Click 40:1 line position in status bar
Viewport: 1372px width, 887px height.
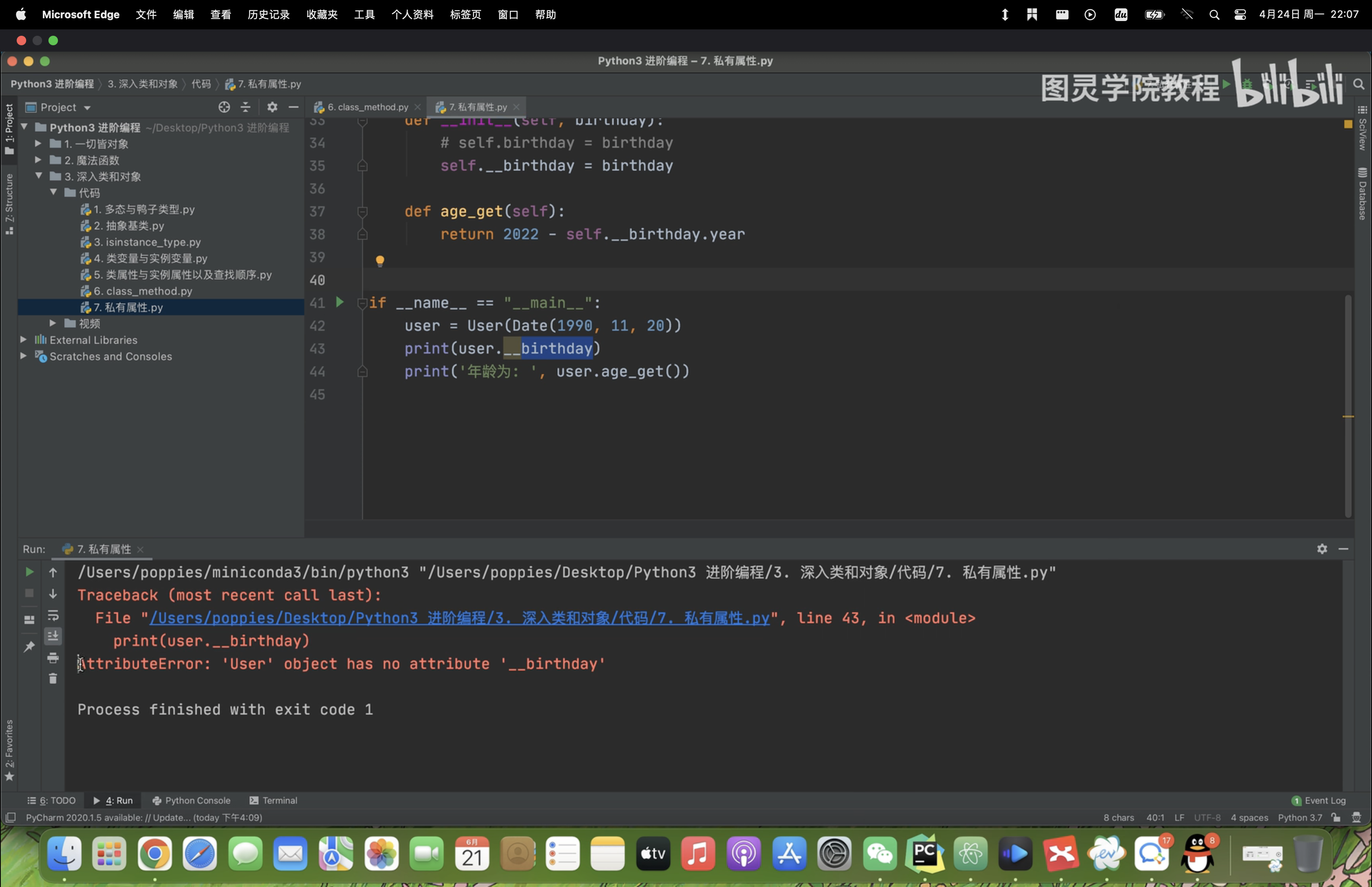[1155, 817]
